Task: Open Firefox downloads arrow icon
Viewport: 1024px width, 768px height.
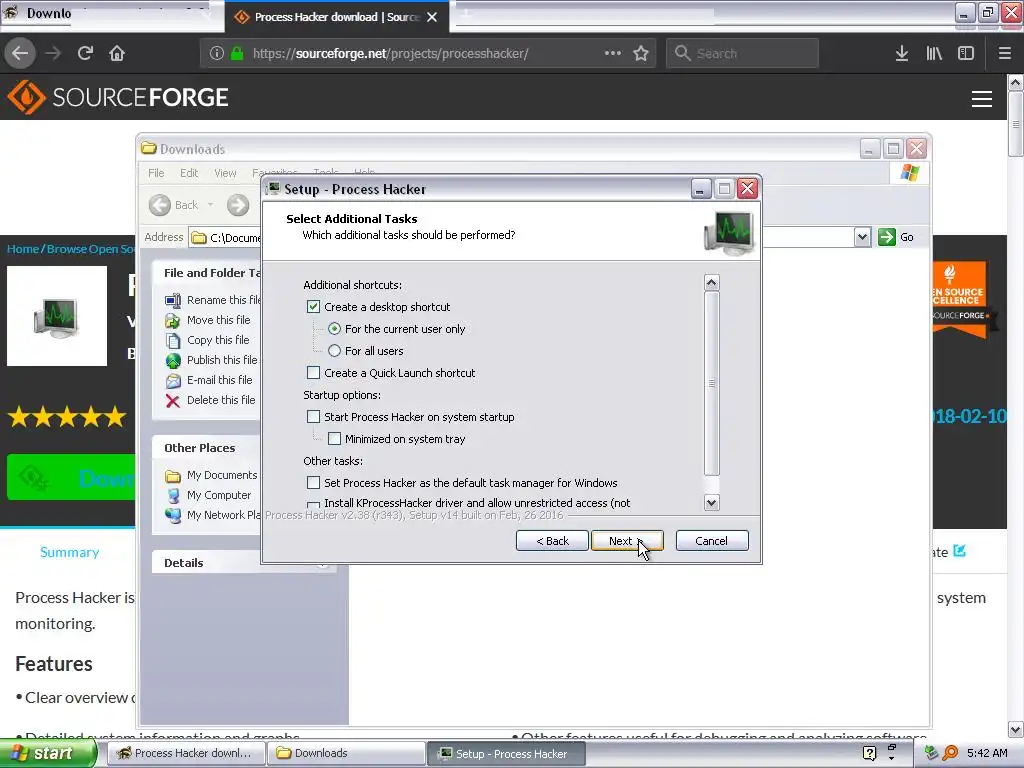Action: pyautogui.click(x=901, y=53)
